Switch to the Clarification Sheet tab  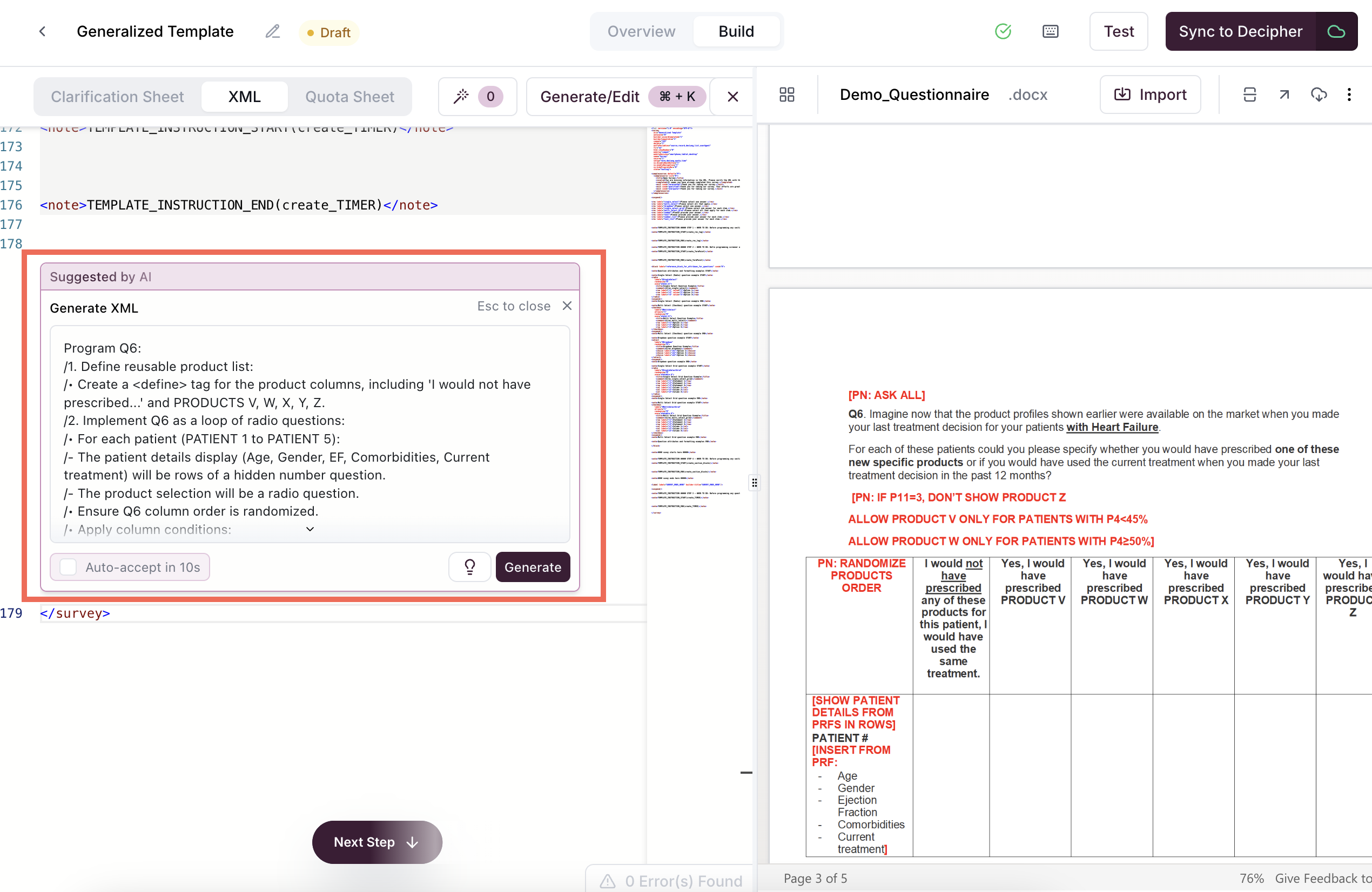click(117, 96)
